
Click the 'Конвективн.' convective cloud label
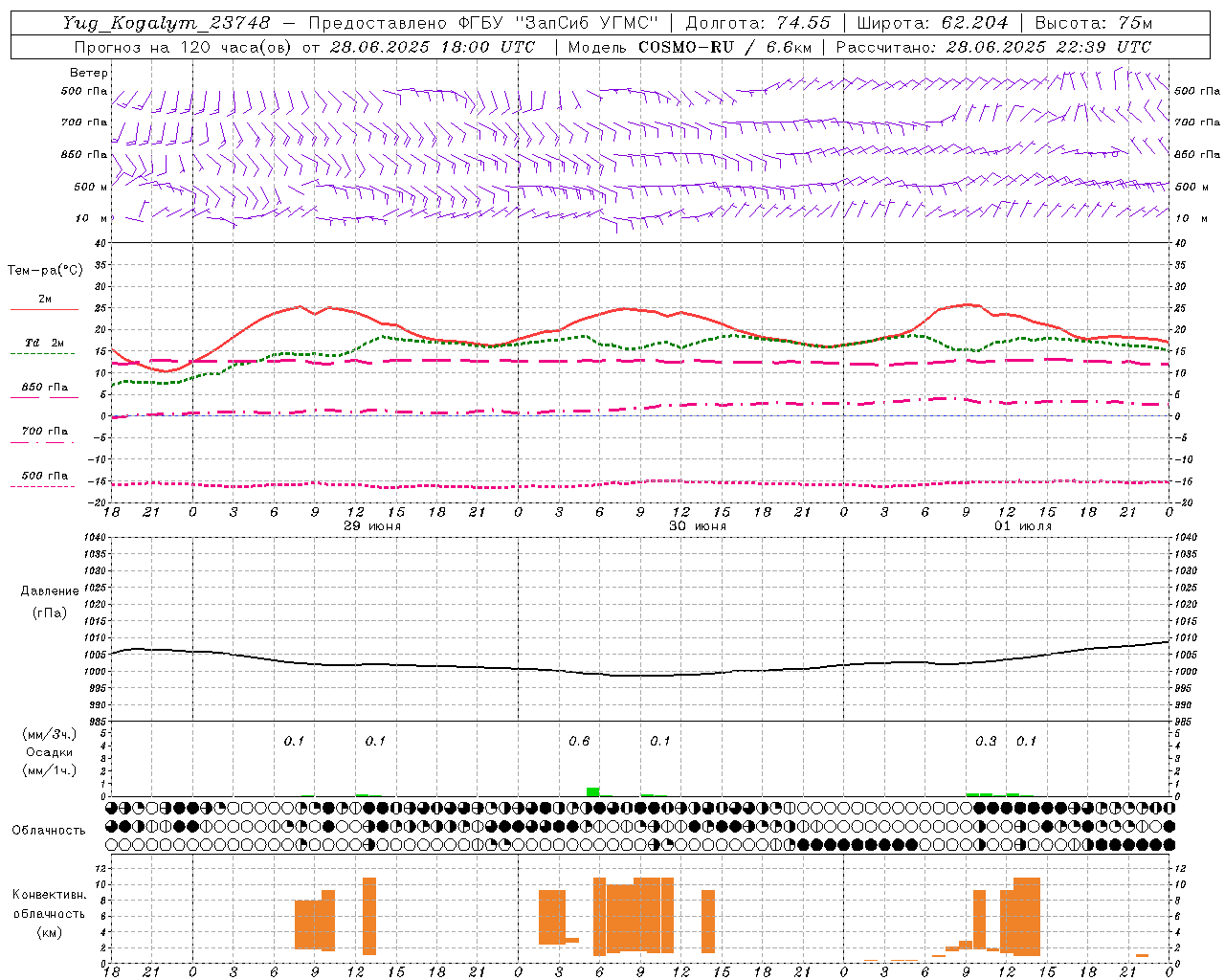pos(50,895)
